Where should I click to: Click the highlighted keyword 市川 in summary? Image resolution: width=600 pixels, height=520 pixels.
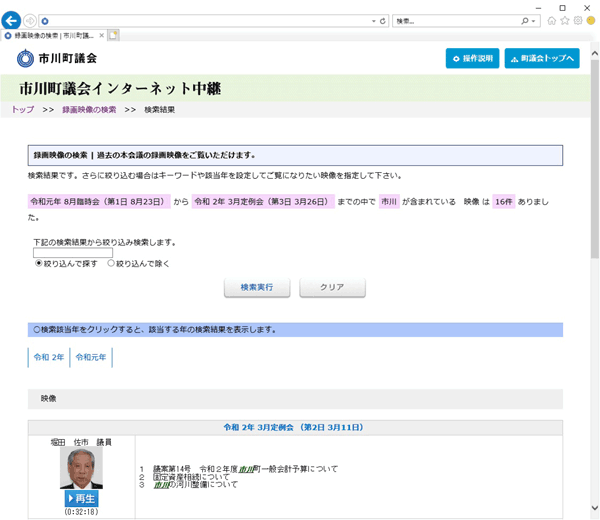pos(389,202)
